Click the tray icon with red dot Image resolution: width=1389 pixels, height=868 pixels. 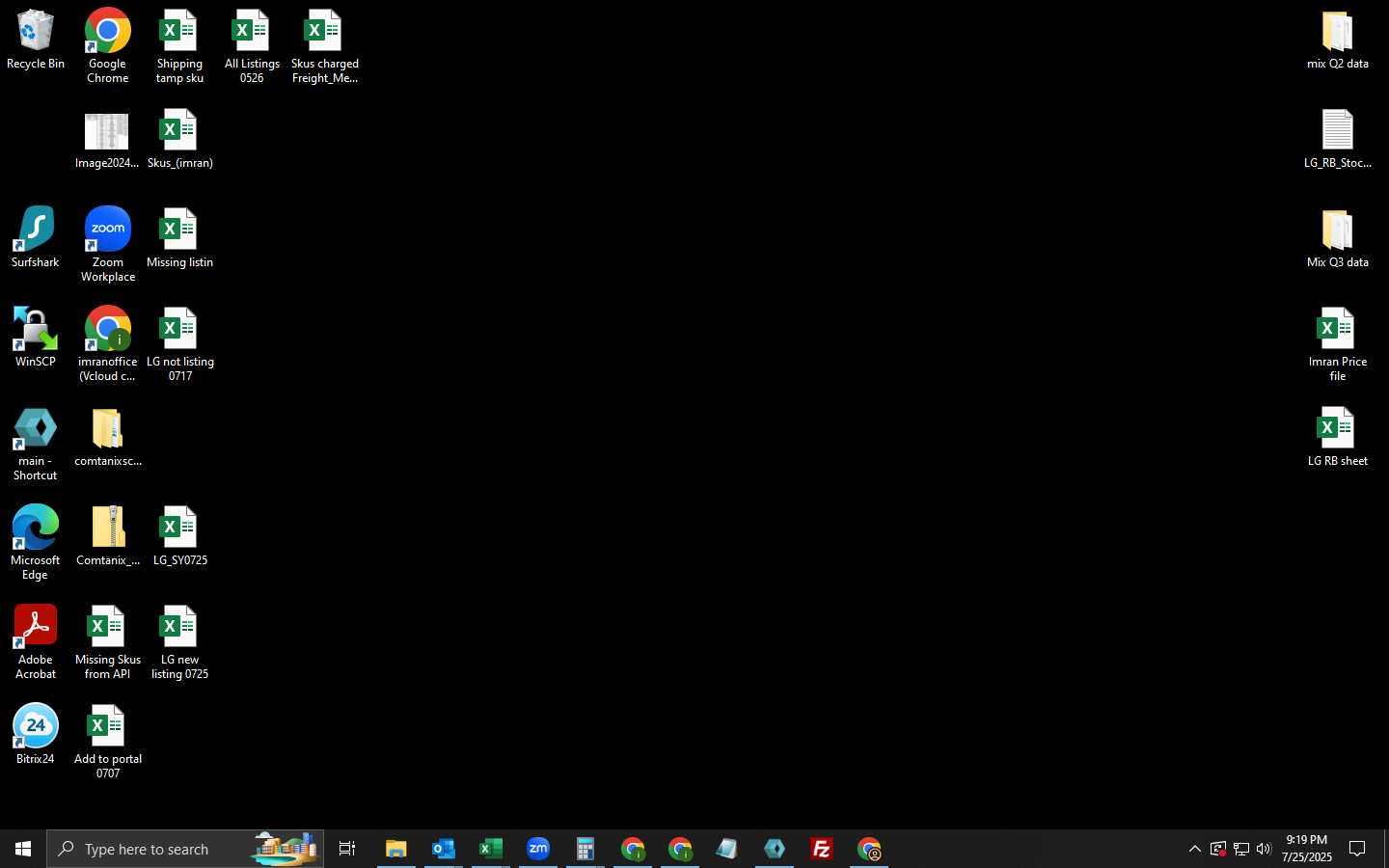pos(1218,849)
